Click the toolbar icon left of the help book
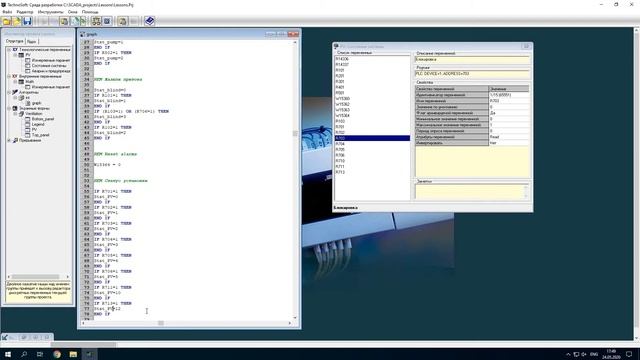640x360 pixels. click(133, 21)
